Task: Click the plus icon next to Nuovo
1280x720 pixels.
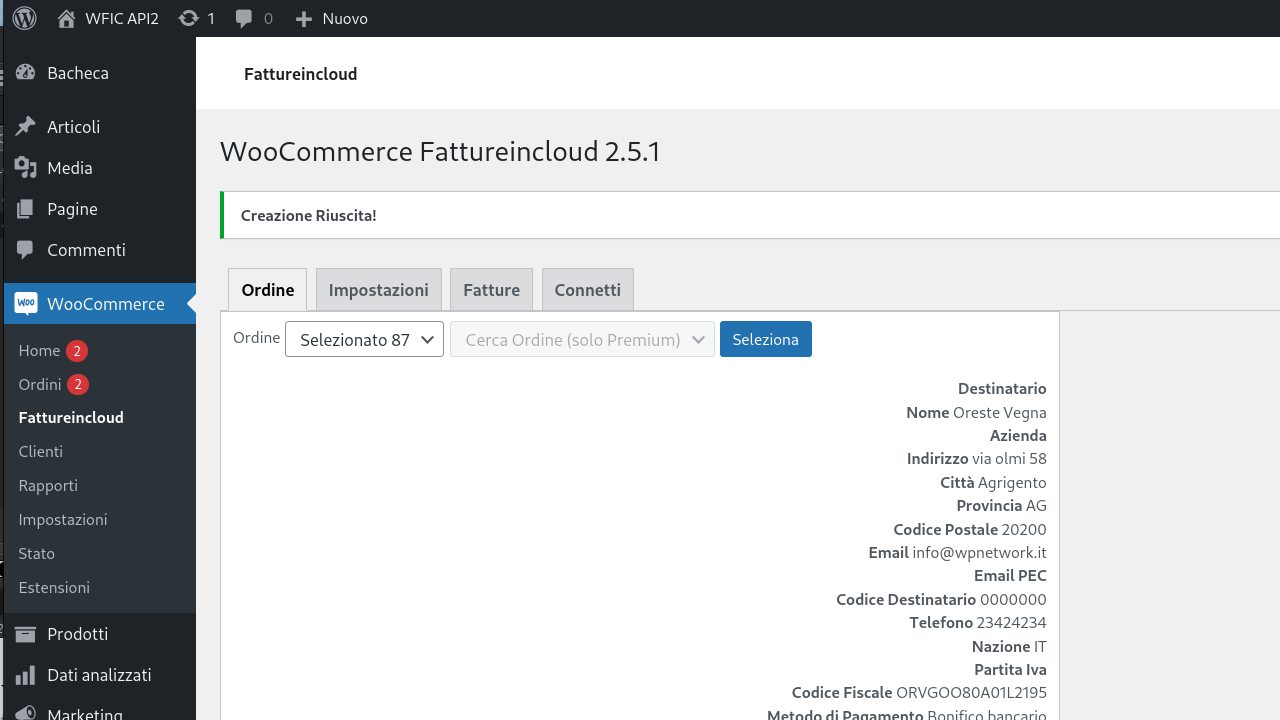Action: pos(304,18)
